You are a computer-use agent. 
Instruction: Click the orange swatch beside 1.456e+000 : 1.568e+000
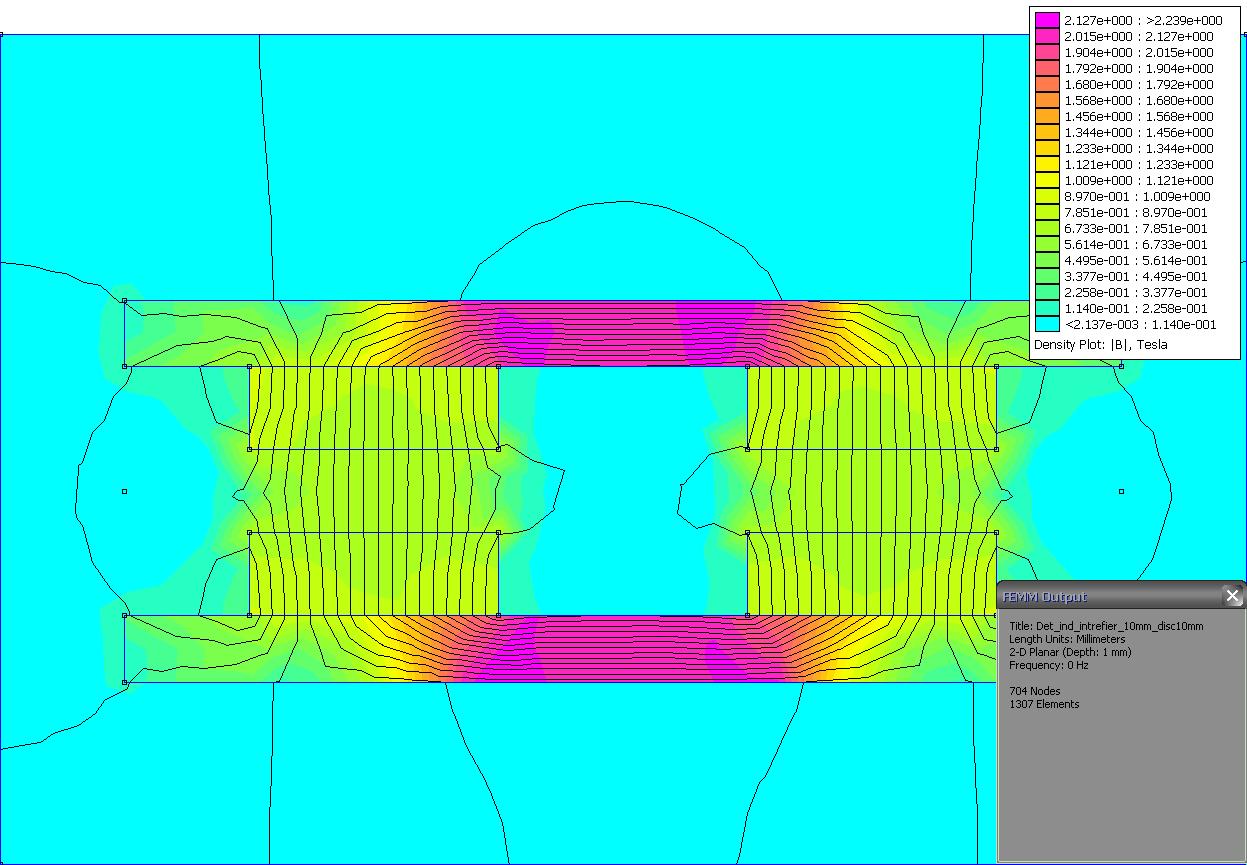[1047, 116]
